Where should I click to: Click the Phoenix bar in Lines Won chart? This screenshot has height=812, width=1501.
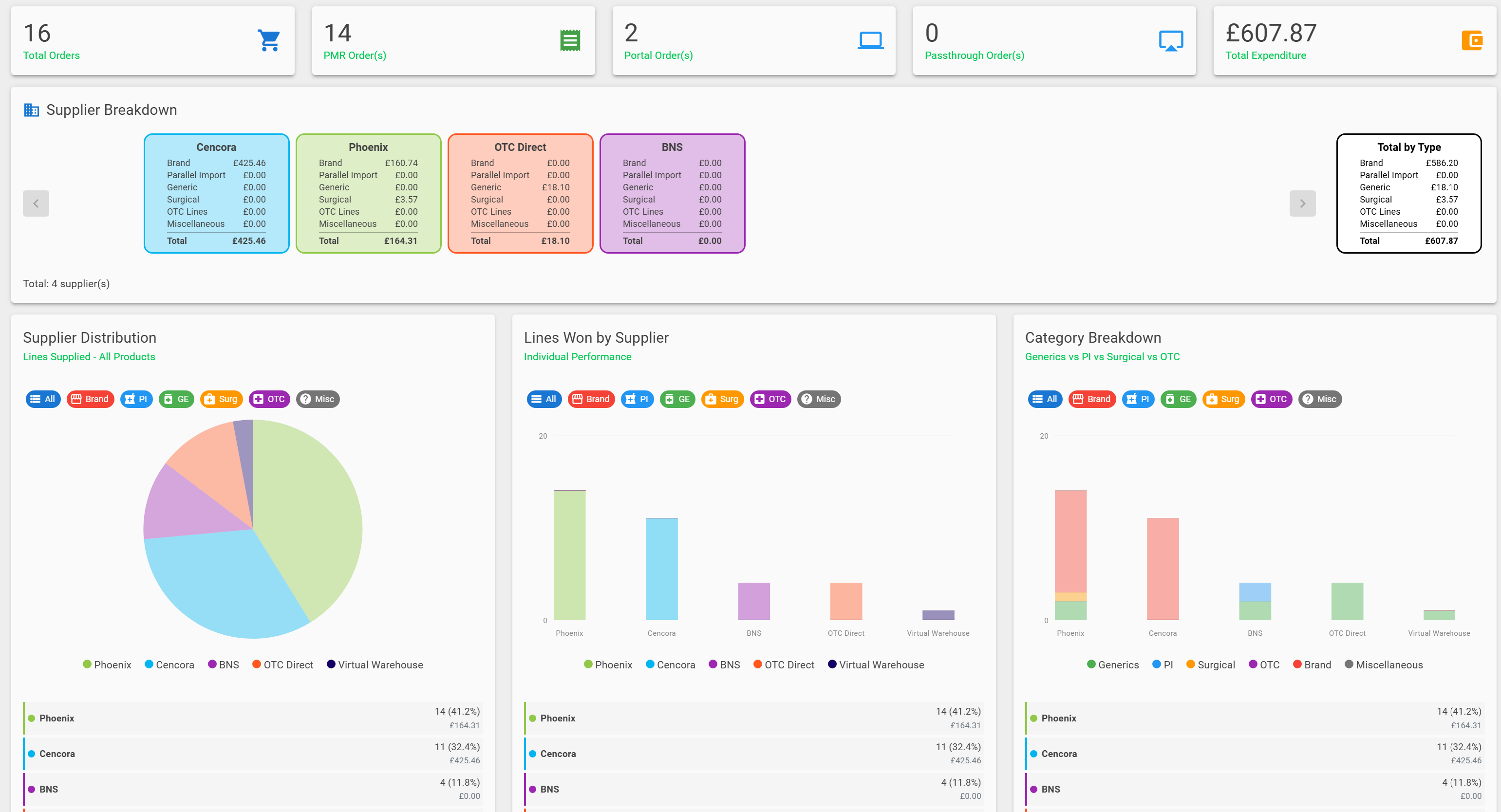tap(569, 555)
